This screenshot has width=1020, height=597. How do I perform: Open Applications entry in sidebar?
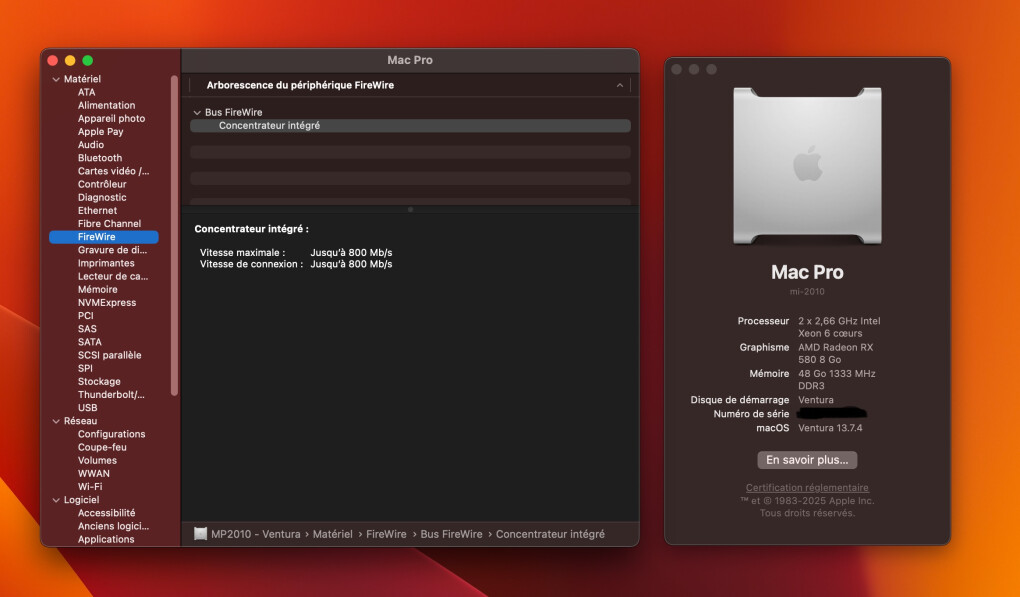(x=106, y=539)
